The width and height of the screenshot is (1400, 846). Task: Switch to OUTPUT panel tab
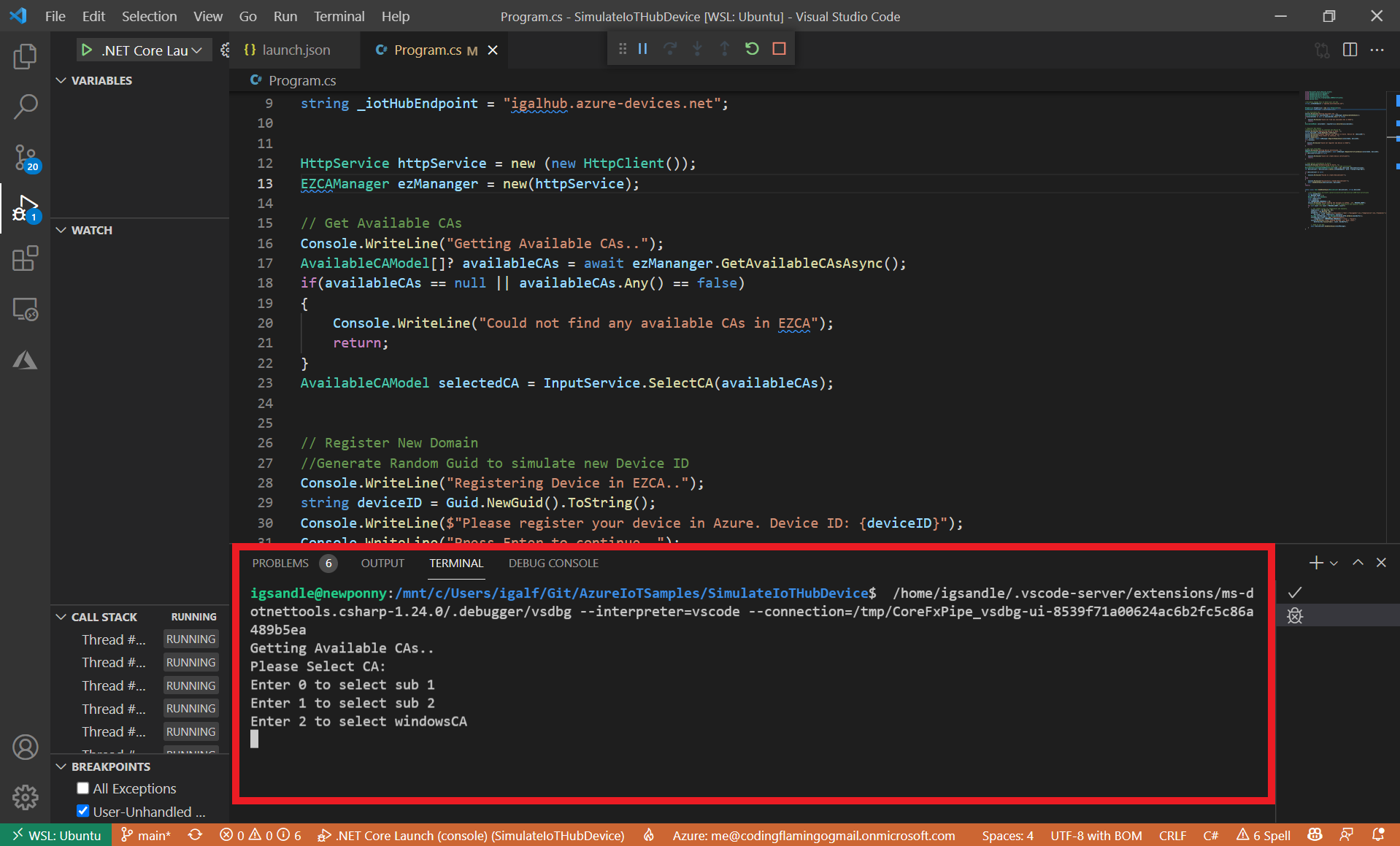[382, 563]
